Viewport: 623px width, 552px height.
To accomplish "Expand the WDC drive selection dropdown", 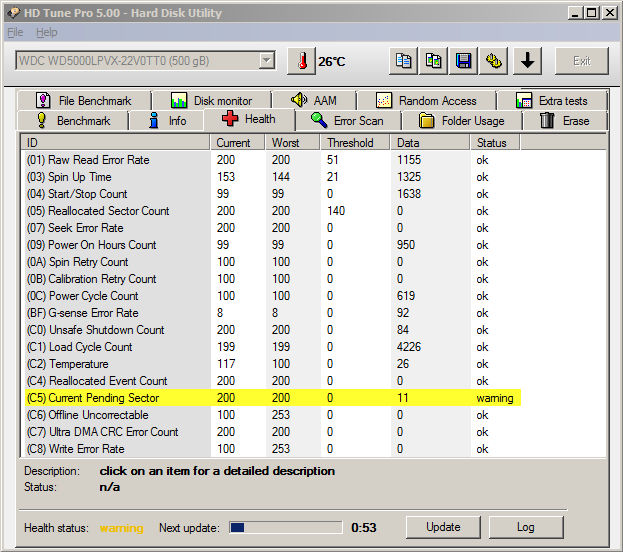I will [x=266, y=60].
